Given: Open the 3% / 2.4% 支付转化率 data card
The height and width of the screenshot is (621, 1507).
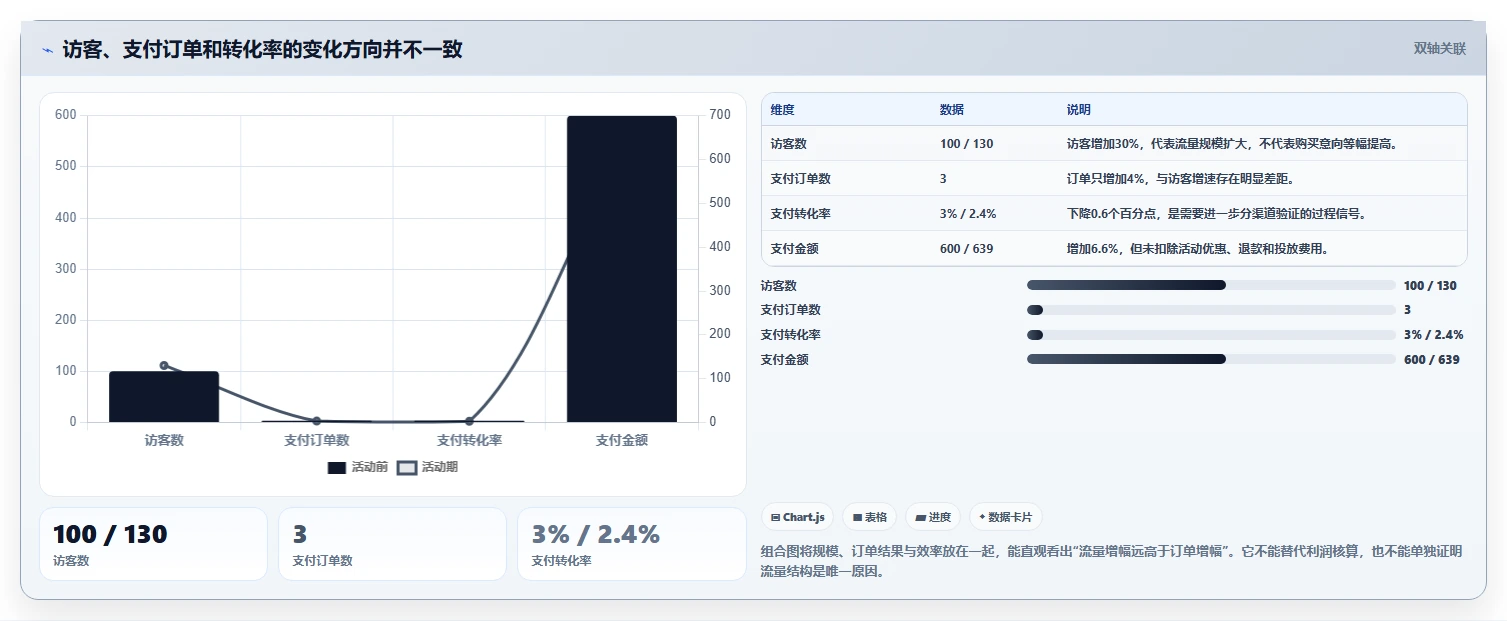Looking at the screenshot, I should (x=632, y=544).
